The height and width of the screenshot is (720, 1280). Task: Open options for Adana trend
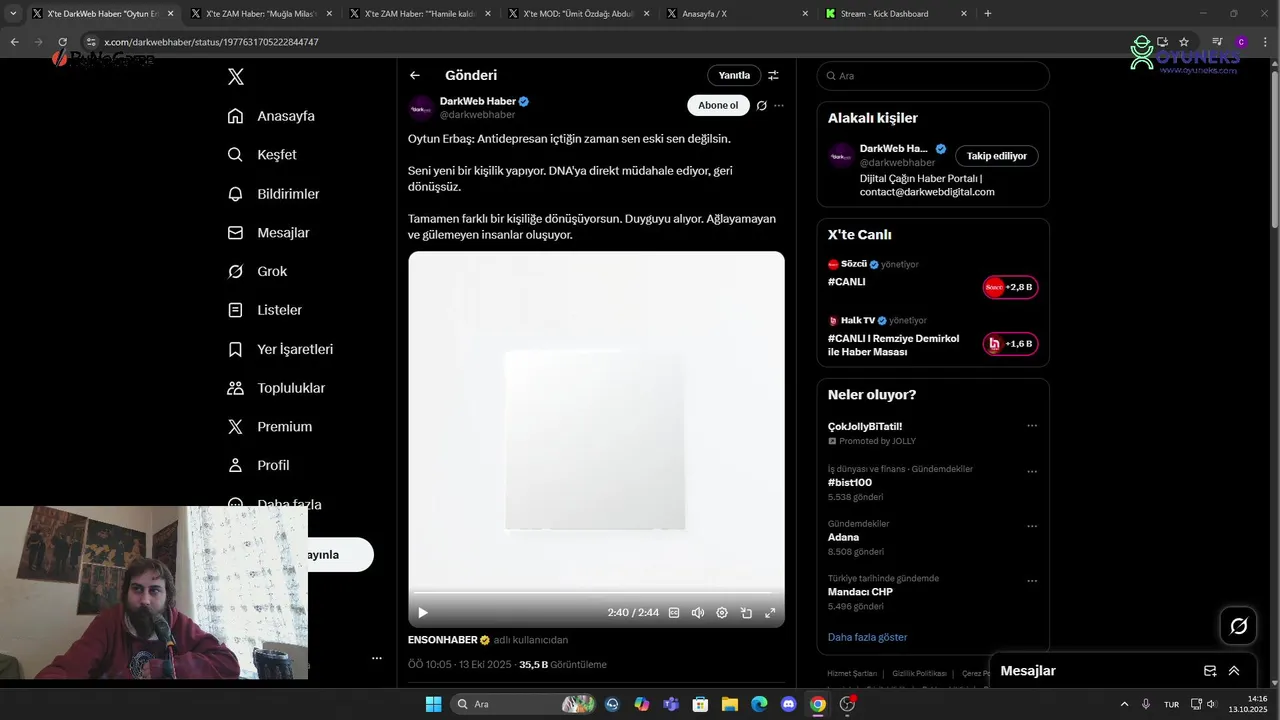click(1032, 526)
